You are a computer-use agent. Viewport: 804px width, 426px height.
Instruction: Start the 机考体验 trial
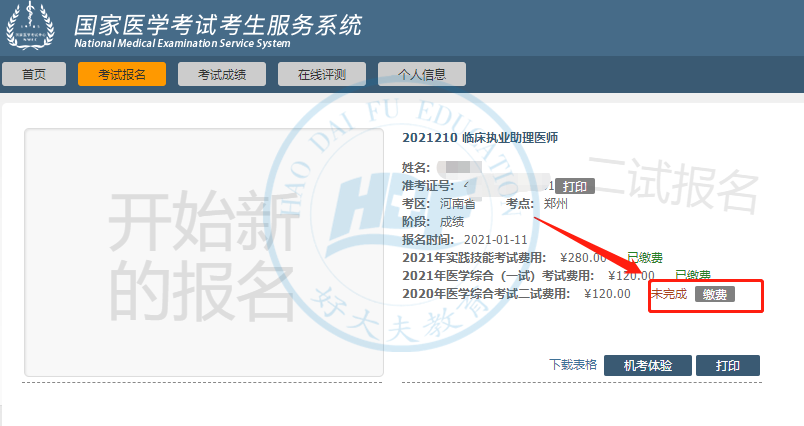click(648, 366)
